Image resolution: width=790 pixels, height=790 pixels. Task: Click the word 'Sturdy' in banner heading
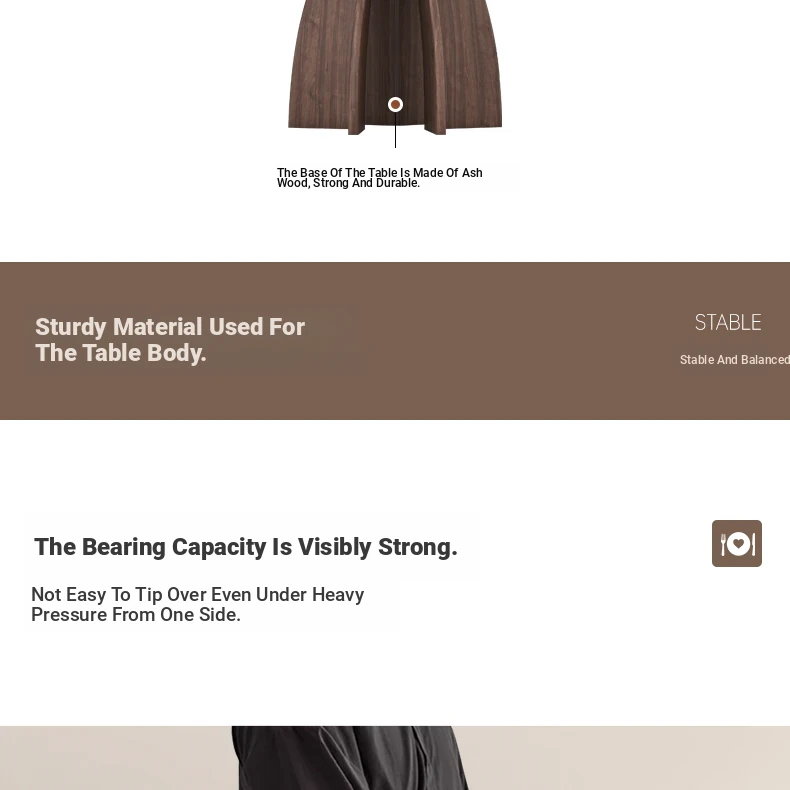(x=71, y=326)
